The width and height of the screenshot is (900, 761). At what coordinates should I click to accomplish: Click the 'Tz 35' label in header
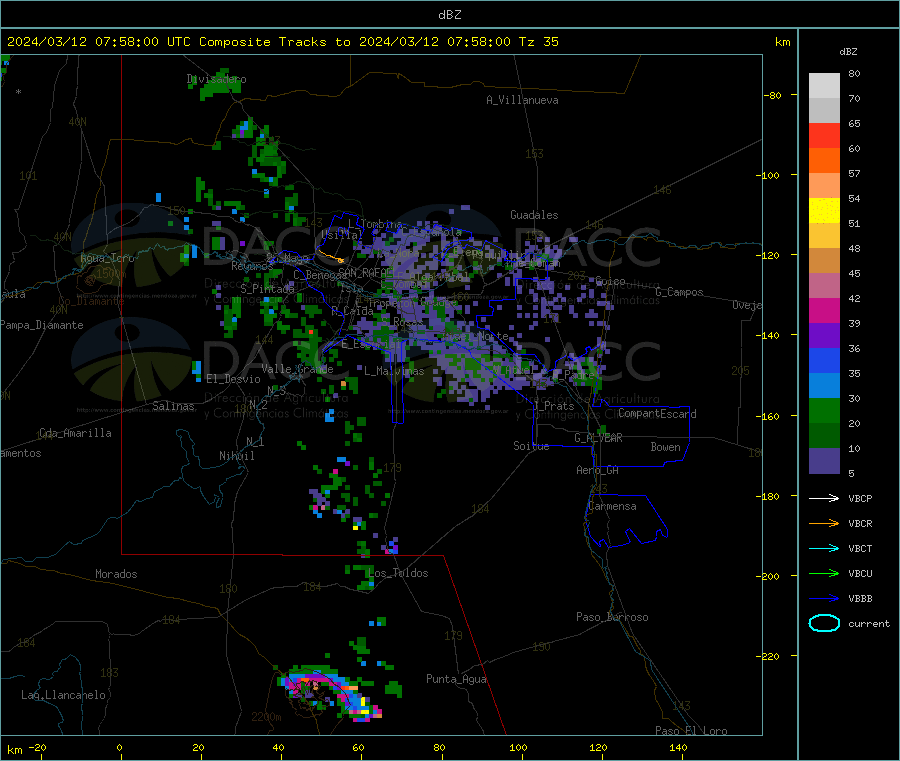(539, 42)
